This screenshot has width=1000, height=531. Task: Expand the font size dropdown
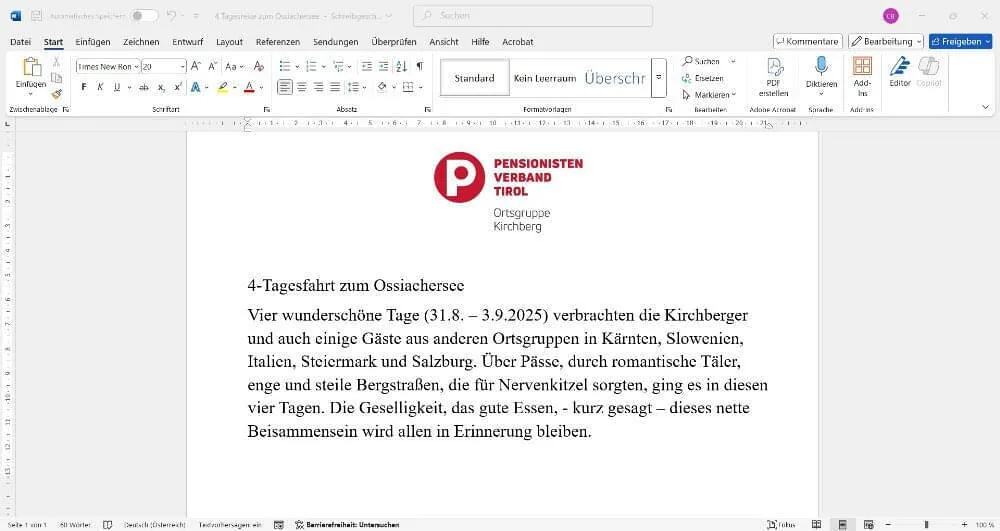(183, 66)
